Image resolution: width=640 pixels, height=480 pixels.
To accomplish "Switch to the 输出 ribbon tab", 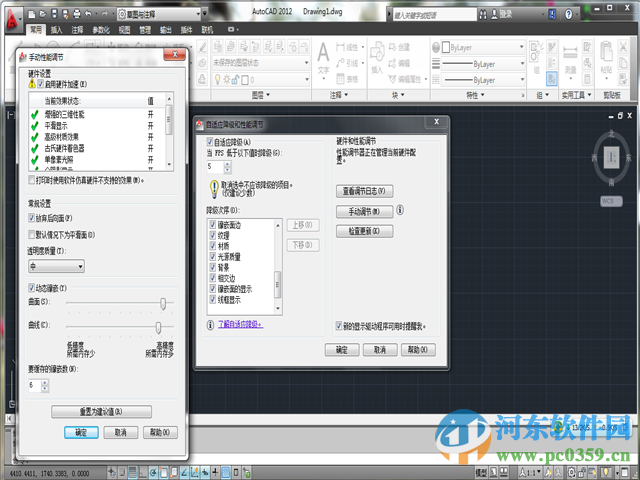I will click(165, 30).
